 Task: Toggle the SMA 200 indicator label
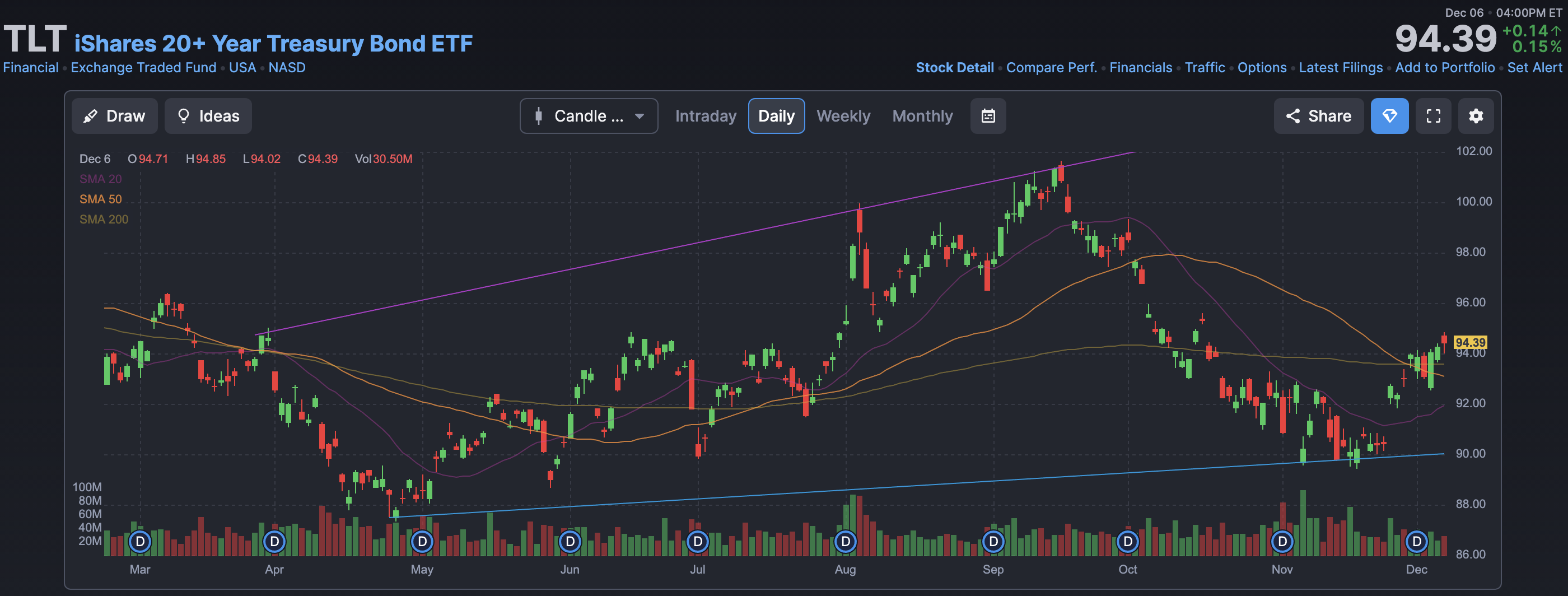104,219
